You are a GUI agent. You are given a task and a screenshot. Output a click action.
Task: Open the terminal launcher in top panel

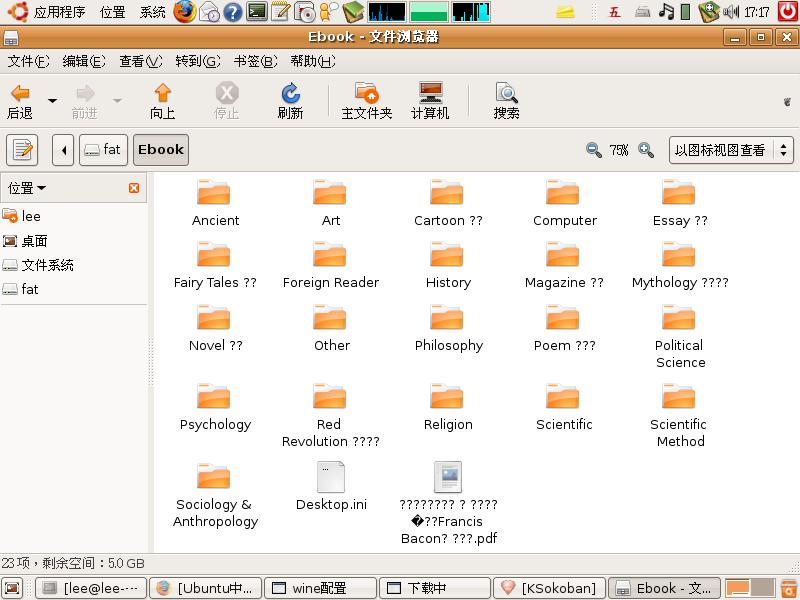[257, 12]
